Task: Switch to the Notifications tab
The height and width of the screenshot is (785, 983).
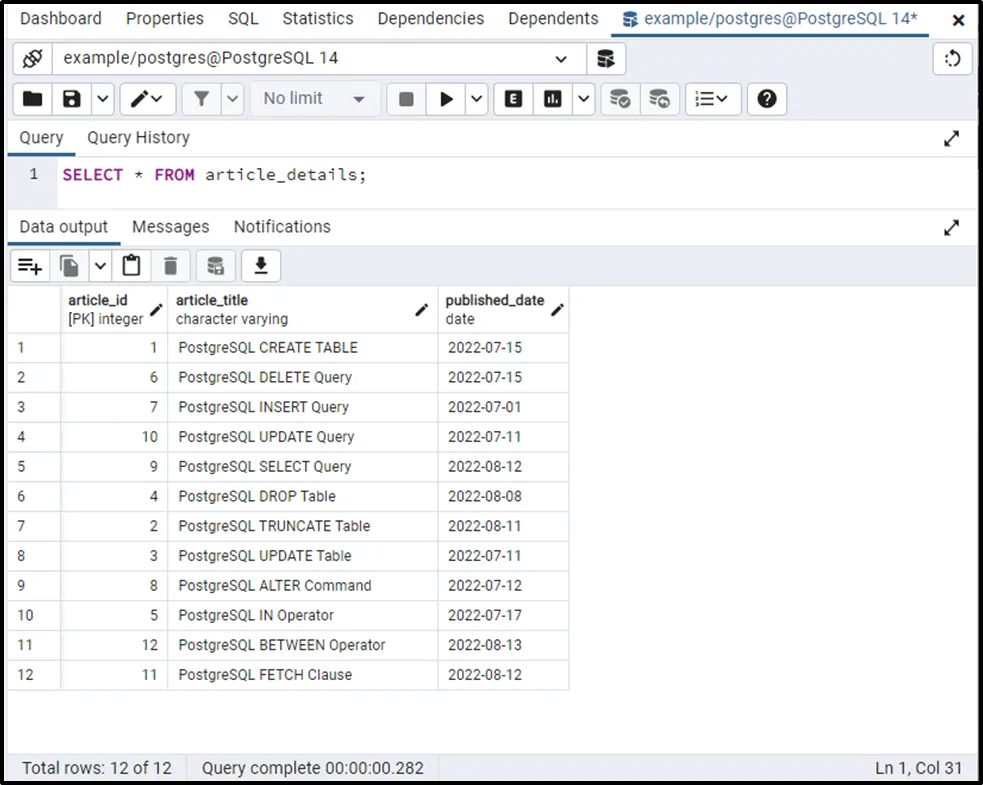Action: click(282, 227)
